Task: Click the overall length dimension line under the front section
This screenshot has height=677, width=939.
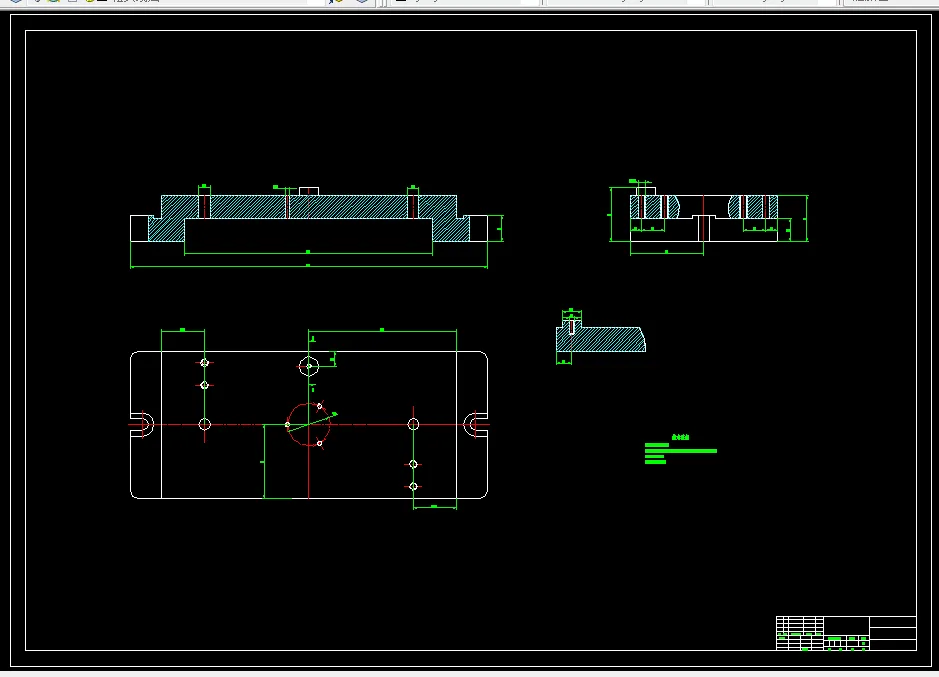Action: pyautogui.click(x=308, y=267)
